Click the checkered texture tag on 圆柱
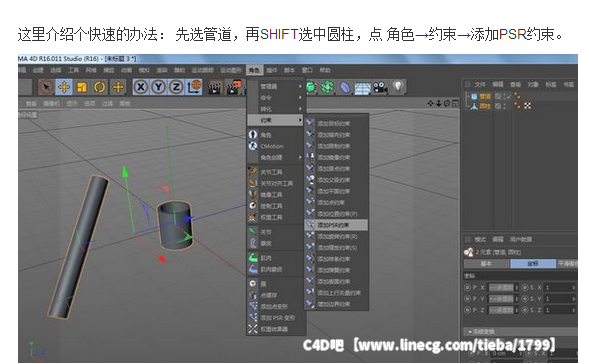589x364 pixels. coord(528,106)
